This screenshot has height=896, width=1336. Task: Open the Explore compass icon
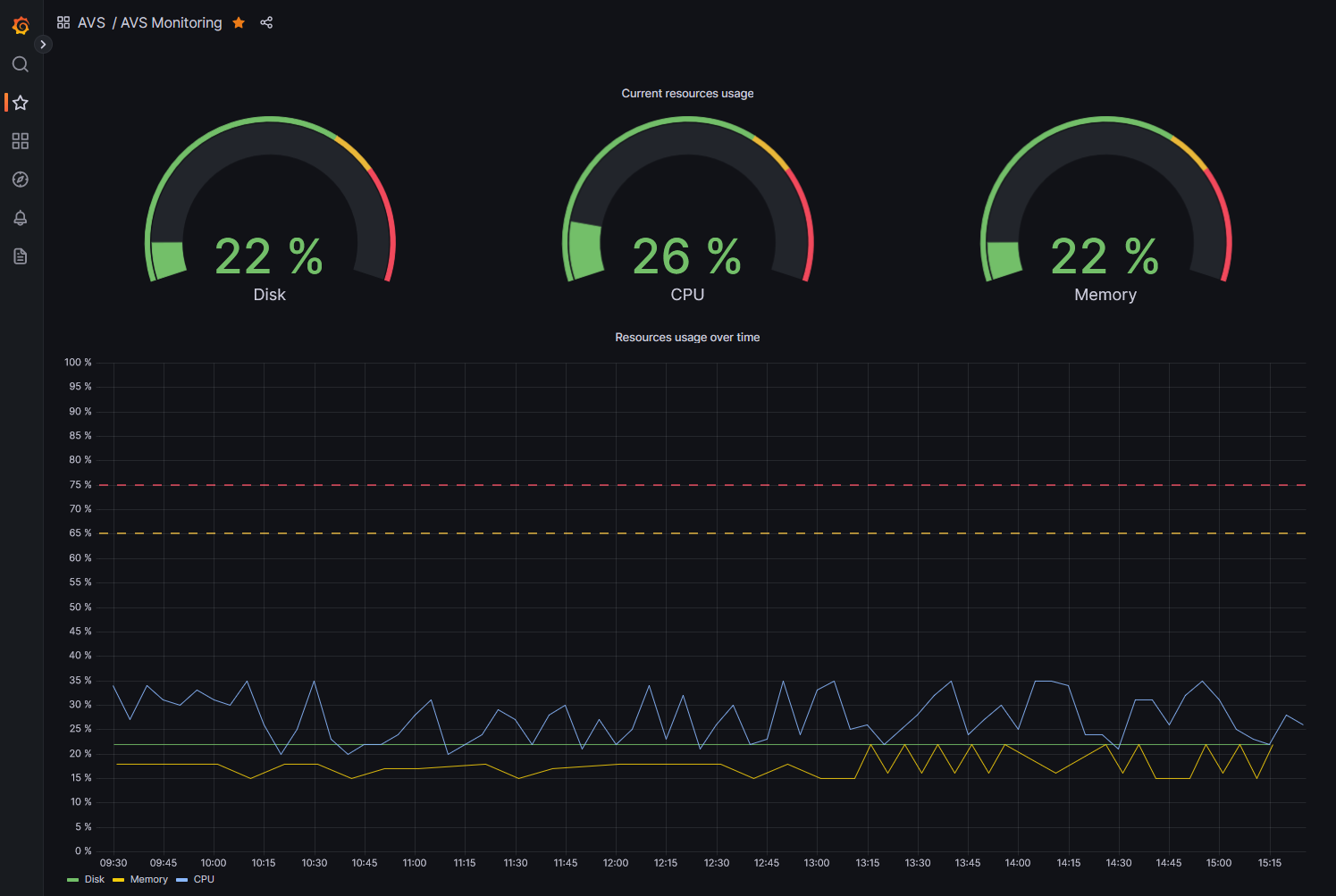pyautogui.click(x=21, y=180)
